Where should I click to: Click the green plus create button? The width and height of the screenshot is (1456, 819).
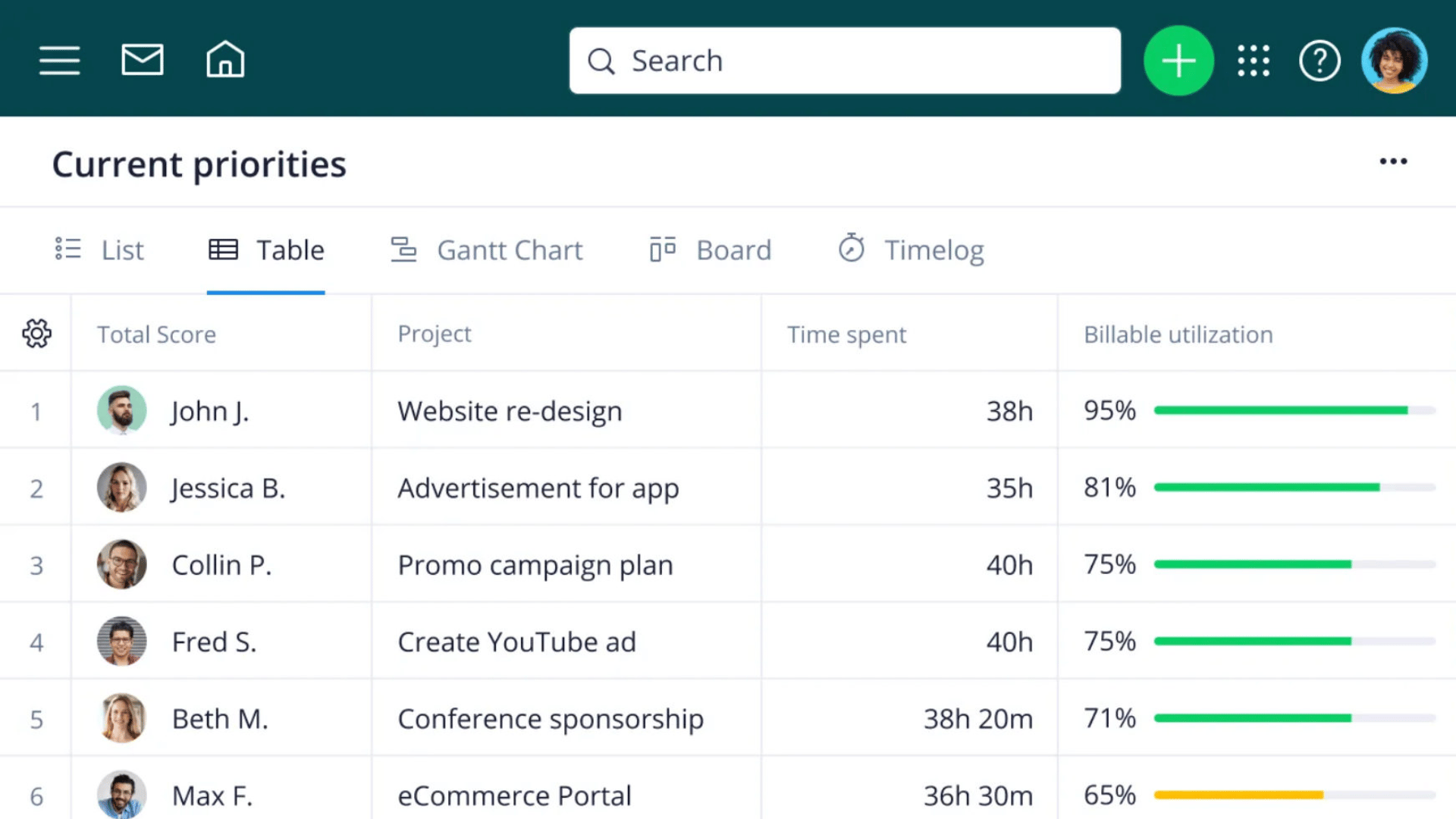point(1178,61)
